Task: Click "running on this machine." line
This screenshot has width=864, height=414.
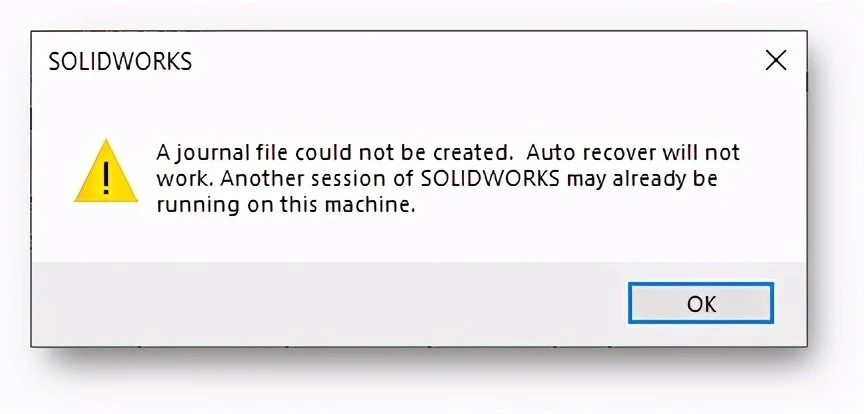Action: (285, 205)
